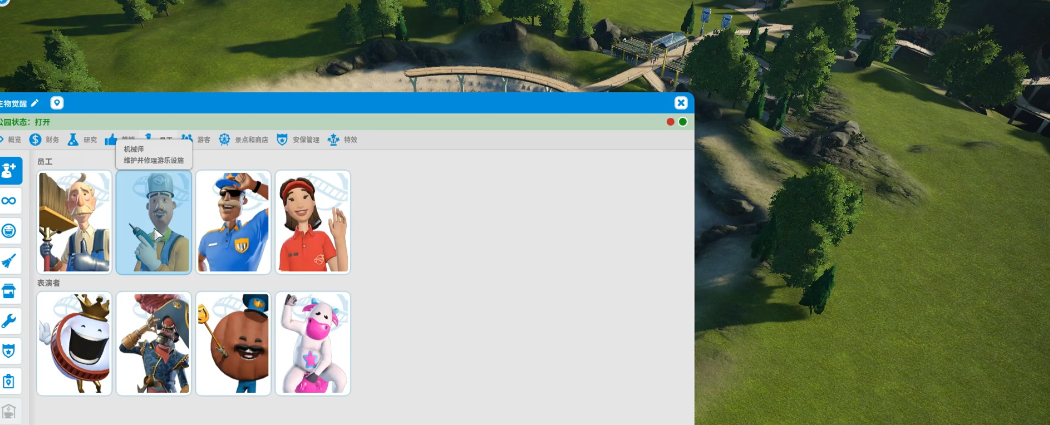Hire the mechanic holding a drill
The width and height of the screenshot is (1050, 425).
tap(154, 222)
